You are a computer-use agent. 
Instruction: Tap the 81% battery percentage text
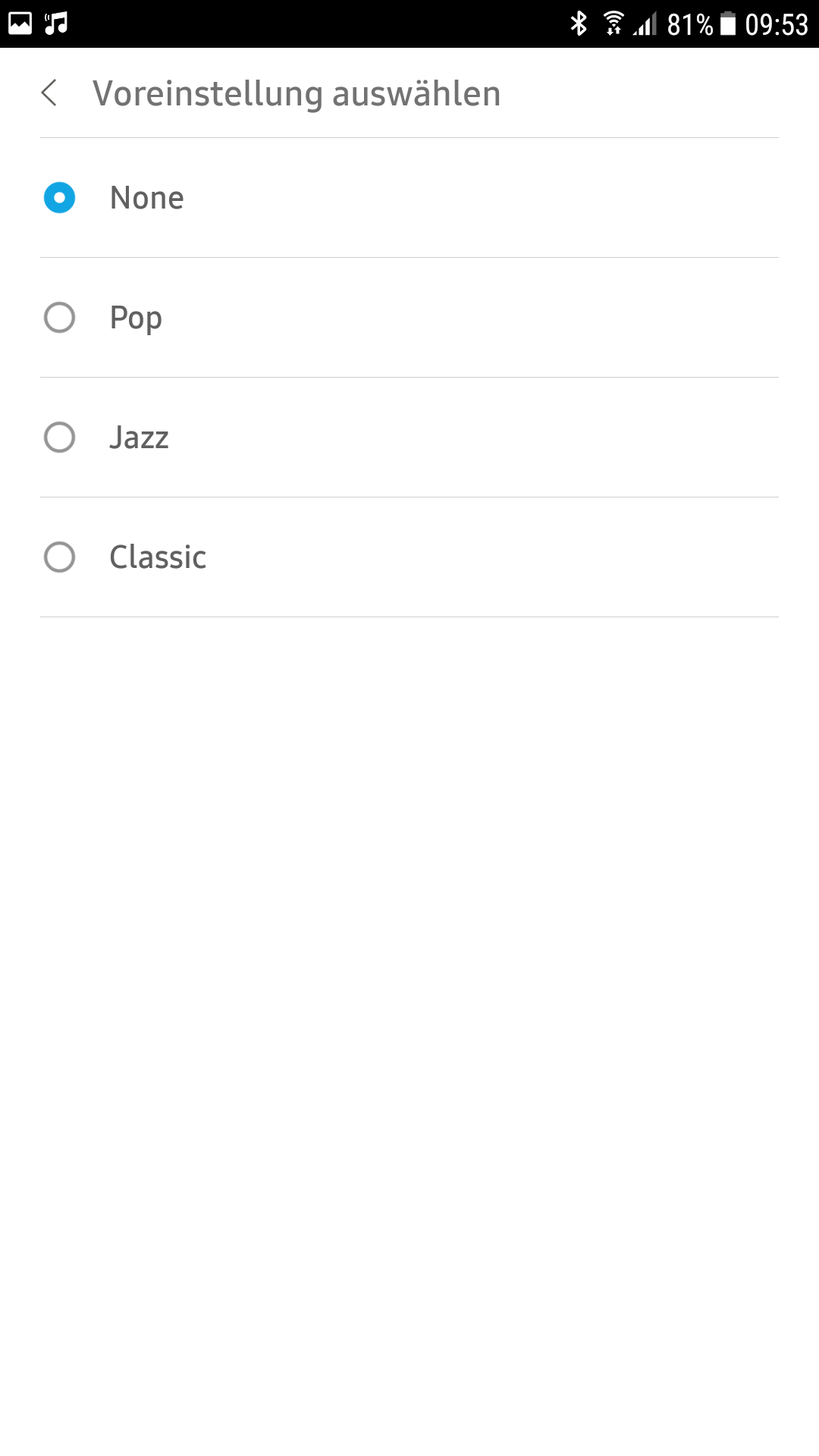pyautogui.click(x=689, y=25)
